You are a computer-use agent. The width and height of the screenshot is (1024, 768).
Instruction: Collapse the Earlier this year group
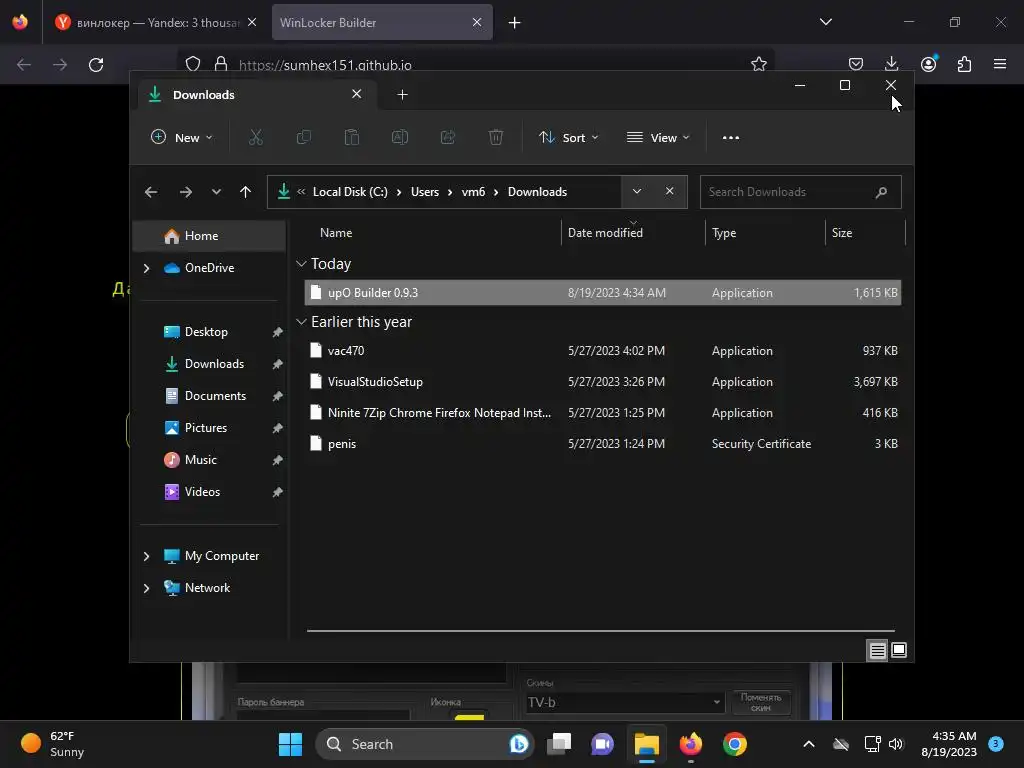click(x=301, y=322)
